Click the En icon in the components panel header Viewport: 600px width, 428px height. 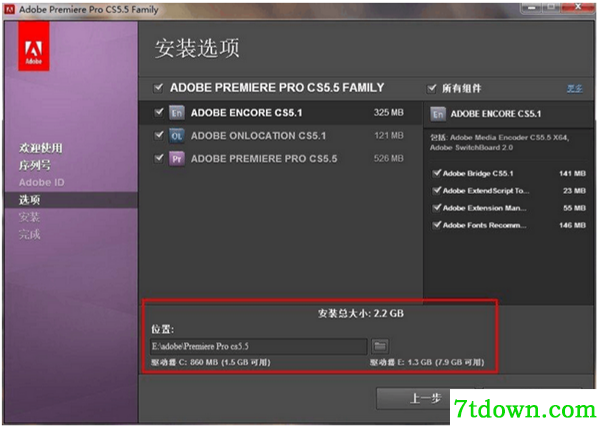438,114
